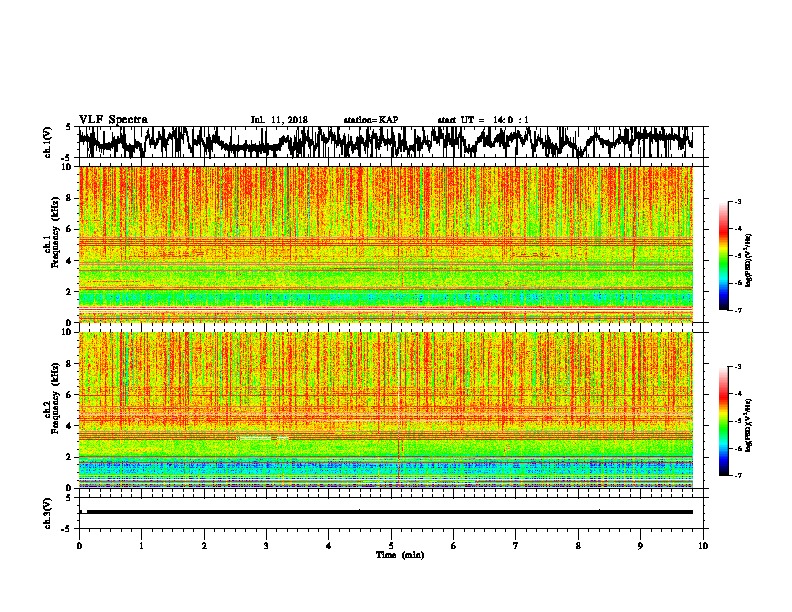Click the "6" kHz tick of ch.2 spectrogram

coord(71,395)
